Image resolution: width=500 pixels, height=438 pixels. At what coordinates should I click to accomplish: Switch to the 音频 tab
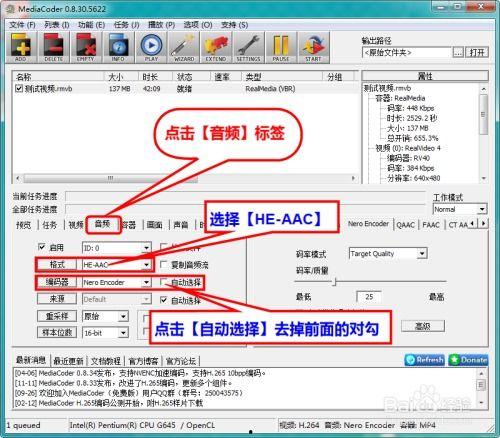[103, 224]
